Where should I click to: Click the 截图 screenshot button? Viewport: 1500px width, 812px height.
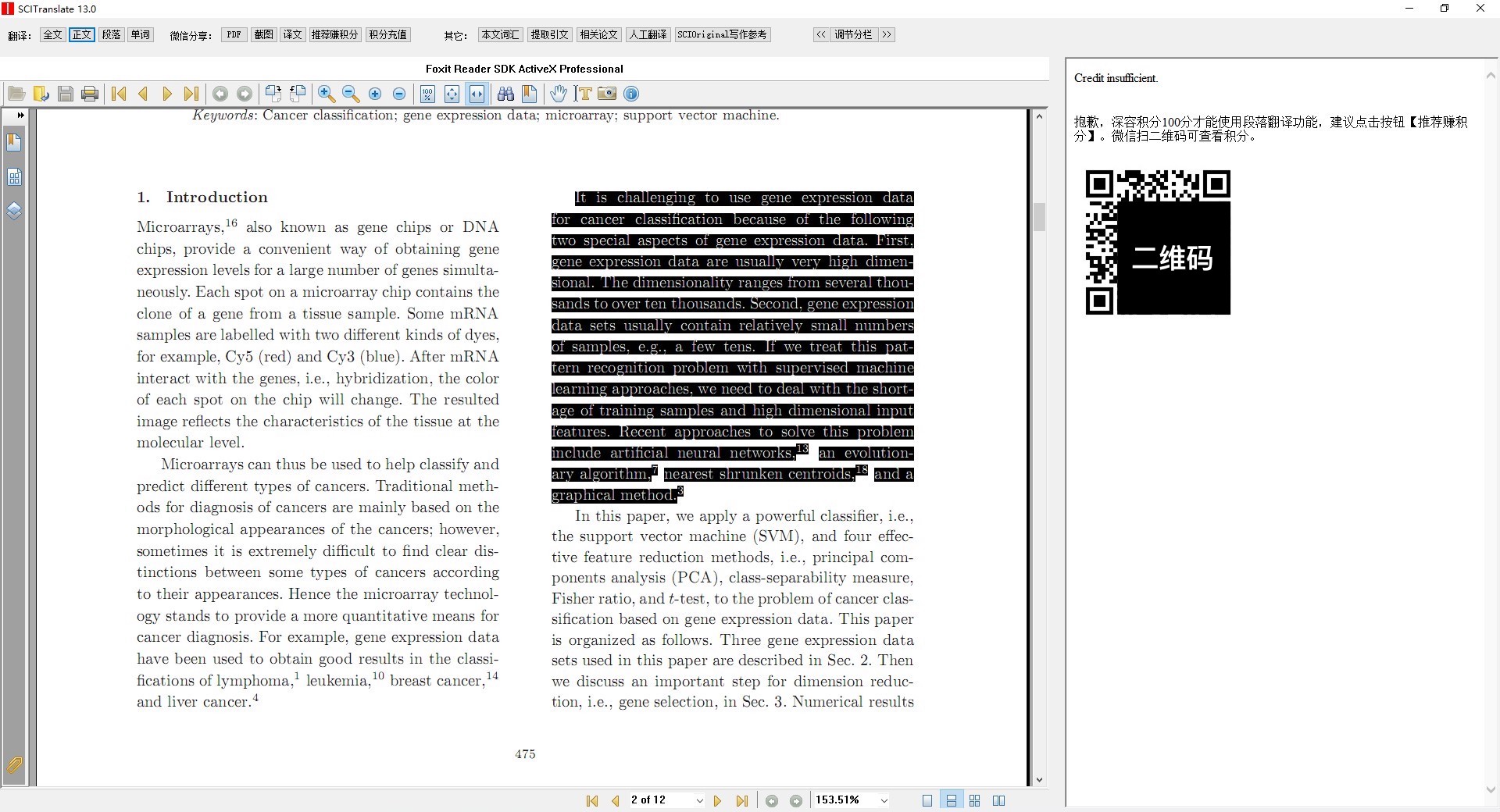pos(264,34)
